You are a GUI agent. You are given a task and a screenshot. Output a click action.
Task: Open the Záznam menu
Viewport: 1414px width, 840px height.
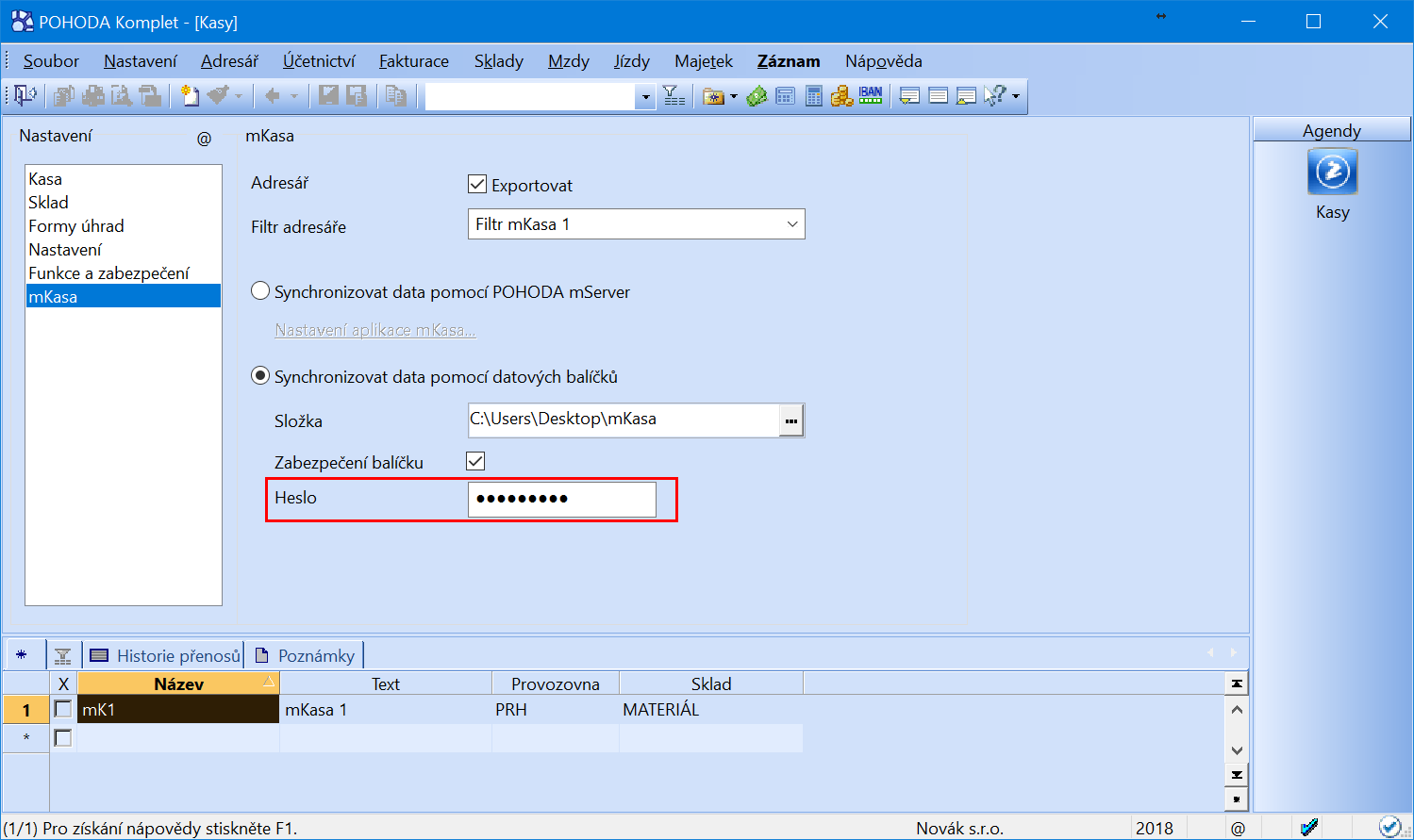click(789, 61)
